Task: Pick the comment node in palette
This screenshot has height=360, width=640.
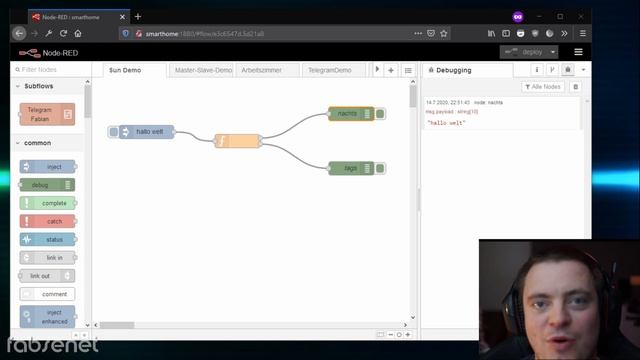Action: click(x=47, y=294)
